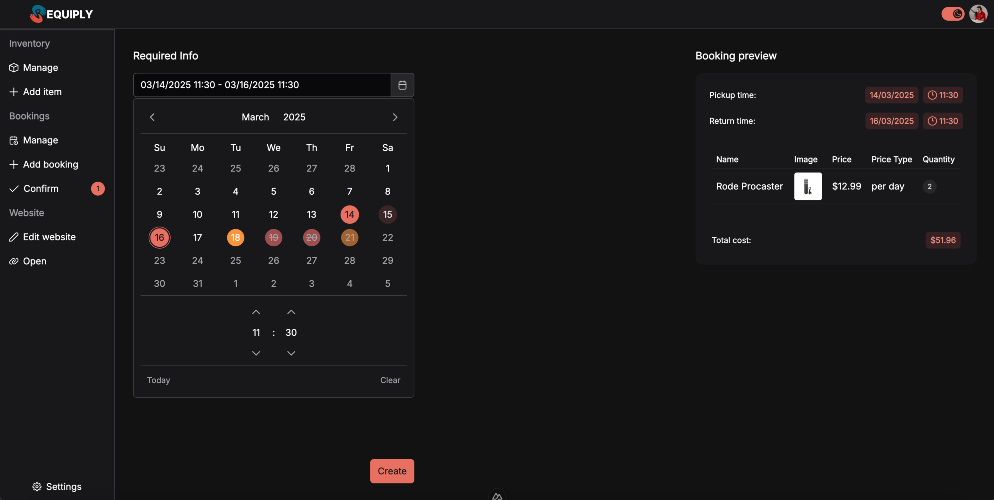Open Bookings Manage page
994x500 pixels.
(x=34, y=140)
